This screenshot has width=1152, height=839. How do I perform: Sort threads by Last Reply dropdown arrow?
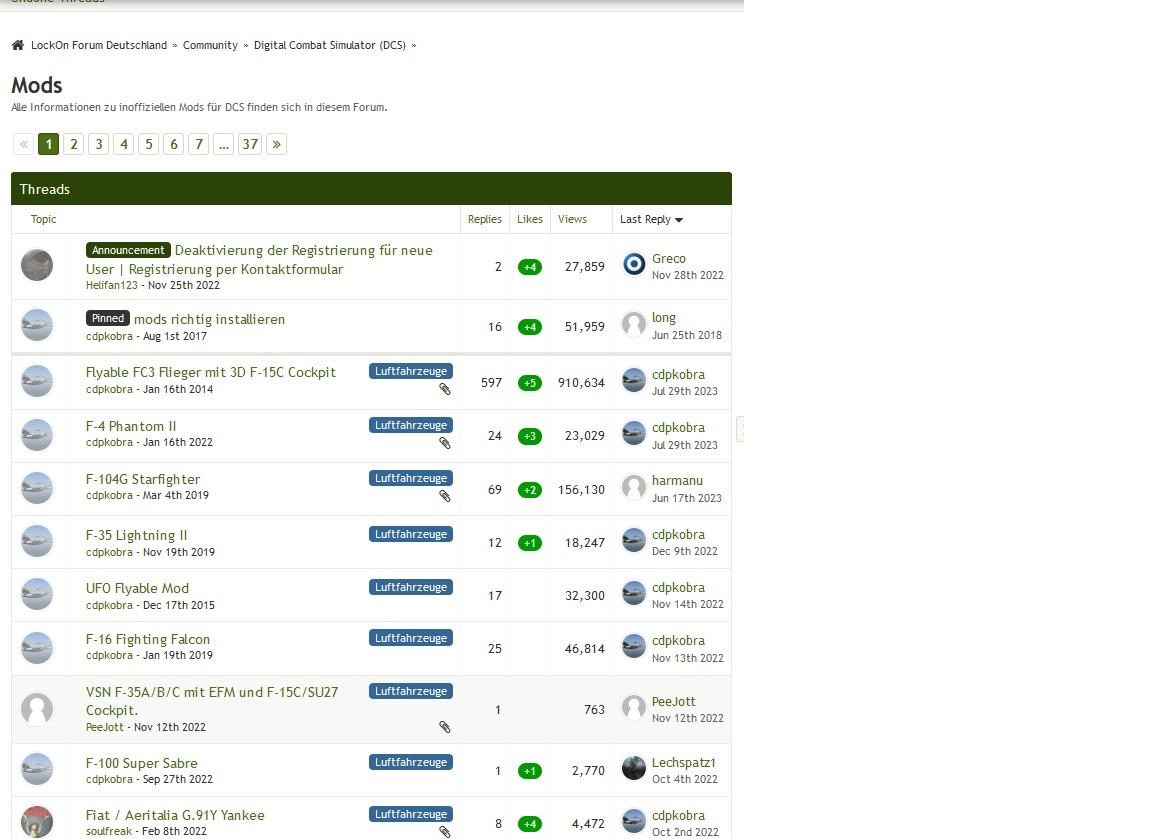(x=679, y=220)
